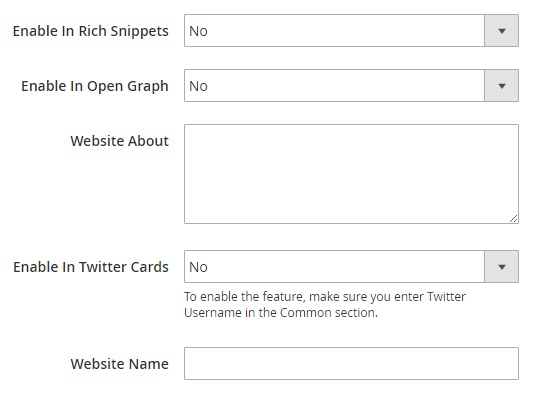Click the Open Graph dropdown arrow icon
Viewport: 537px width, 395px height.
(502, 86)
